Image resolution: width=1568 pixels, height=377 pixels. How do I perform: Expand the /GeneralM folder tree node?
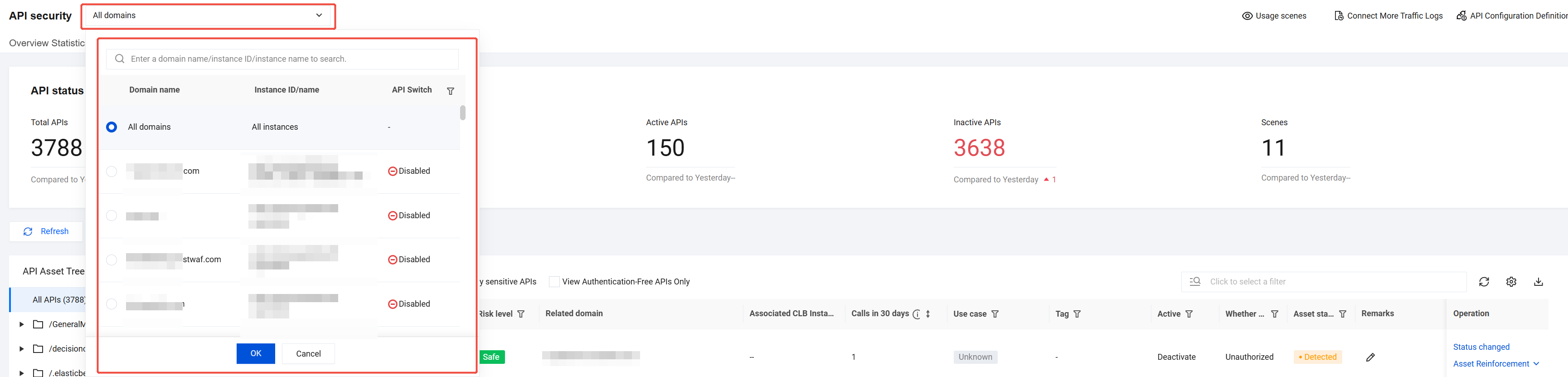click(x=21, y=324)
